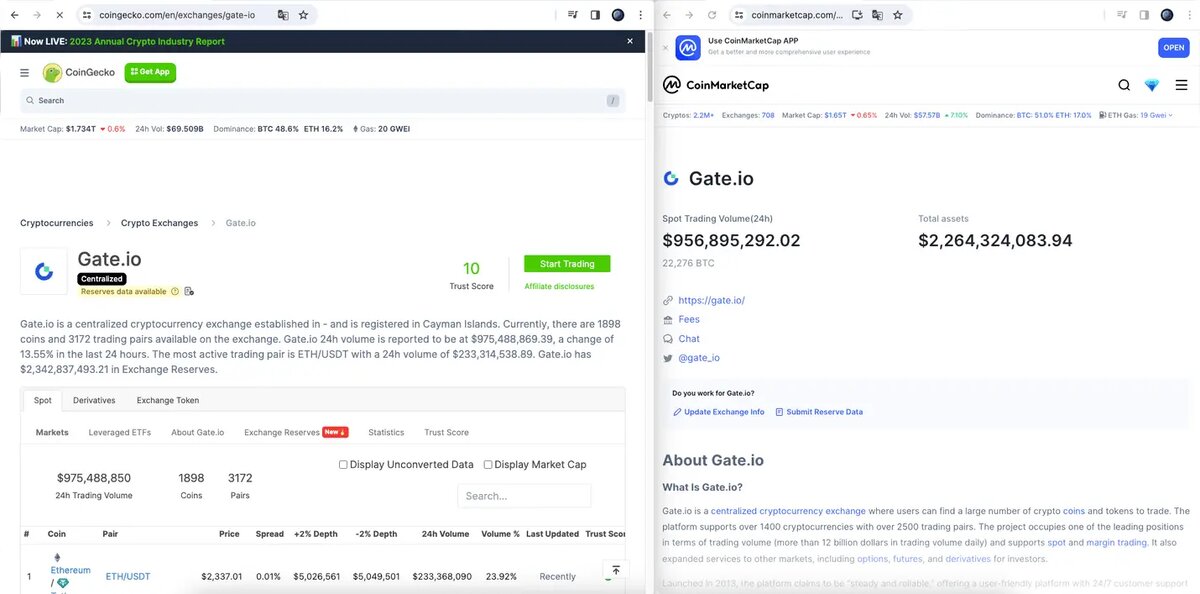Open the Leveraged ETFs sub-tab
The width and height of the screenshot is (1200, 594).
(120, 432)
